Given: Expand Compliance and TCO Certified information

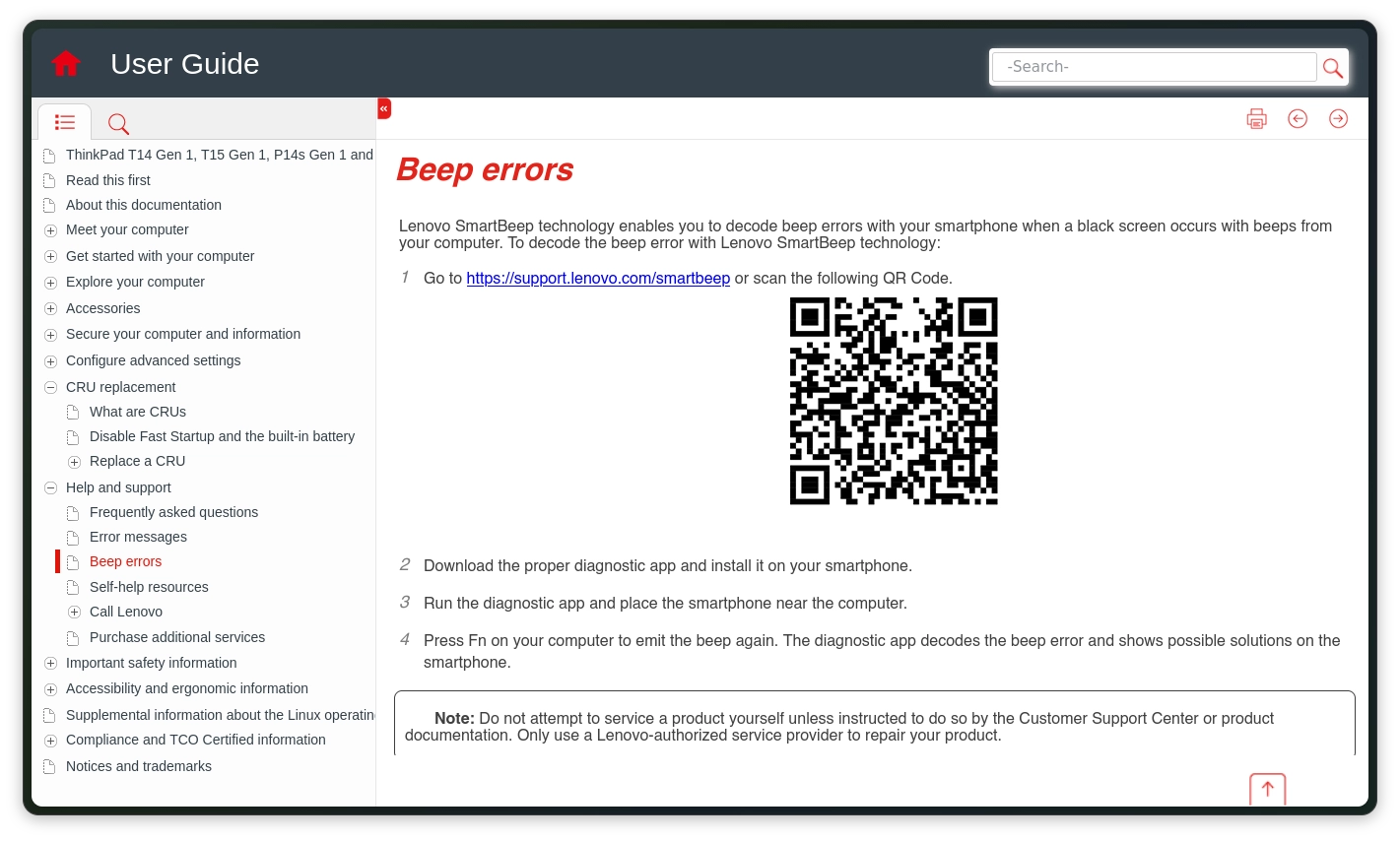Looking at the screenshot, I should [x=50, y=741].
